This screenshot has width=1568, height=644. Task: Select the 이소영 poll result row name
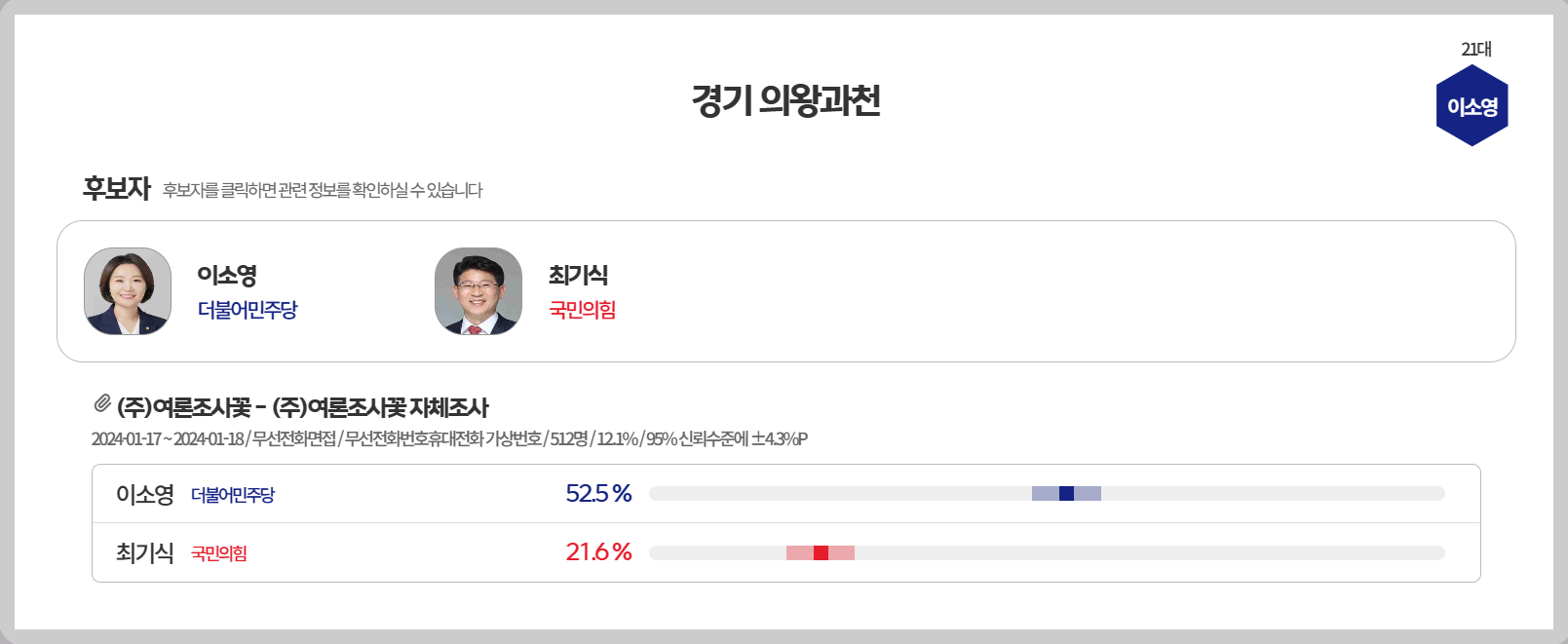[144, 495]
